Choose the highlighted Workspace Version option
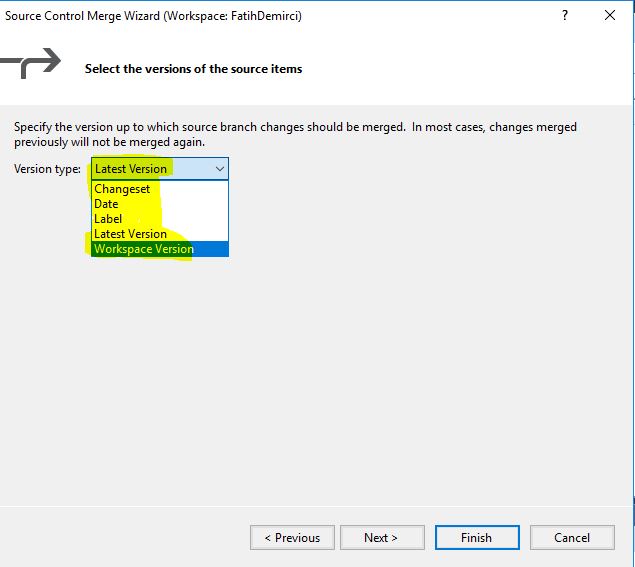Viewport: 635px width, 567px height. point(160,249)
